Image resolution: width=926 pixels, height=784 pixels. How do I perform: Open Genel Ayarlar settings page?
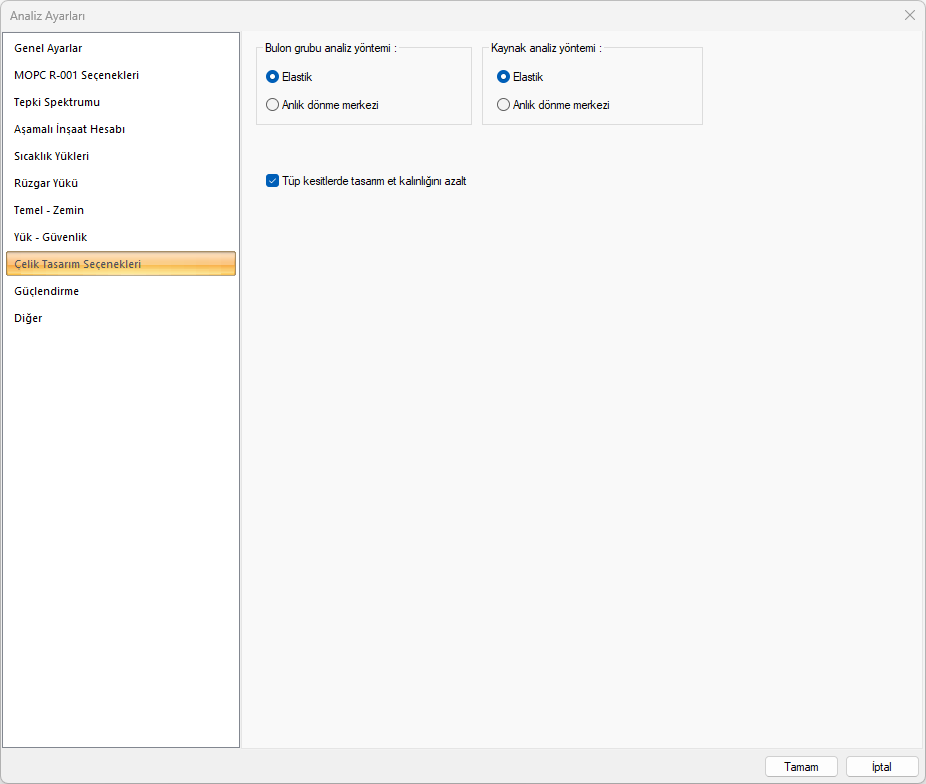(48, 48)
